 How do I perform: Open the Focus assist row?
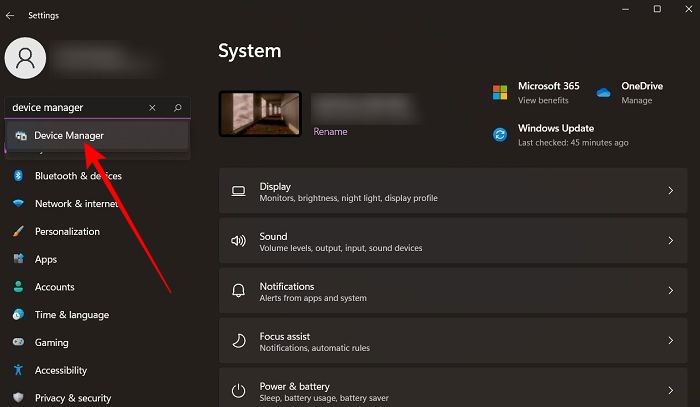(453, 341)
